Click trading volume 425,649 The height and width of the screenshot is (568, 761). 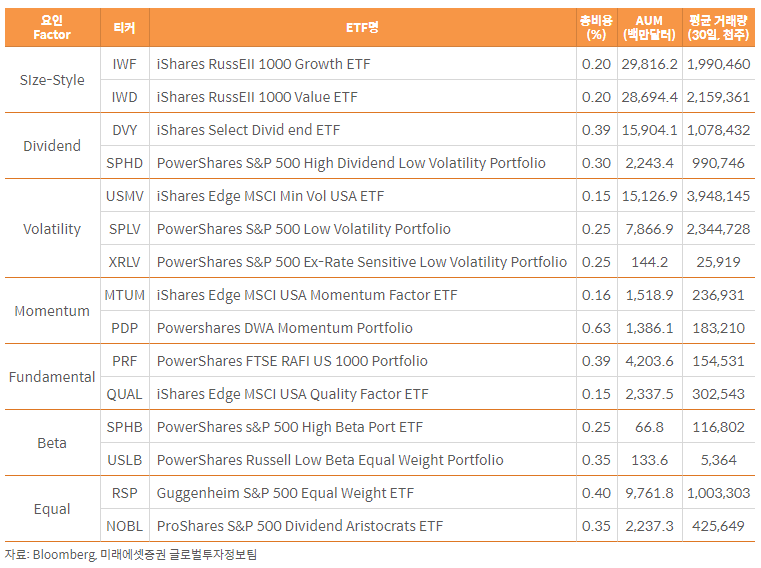point(718,526)
